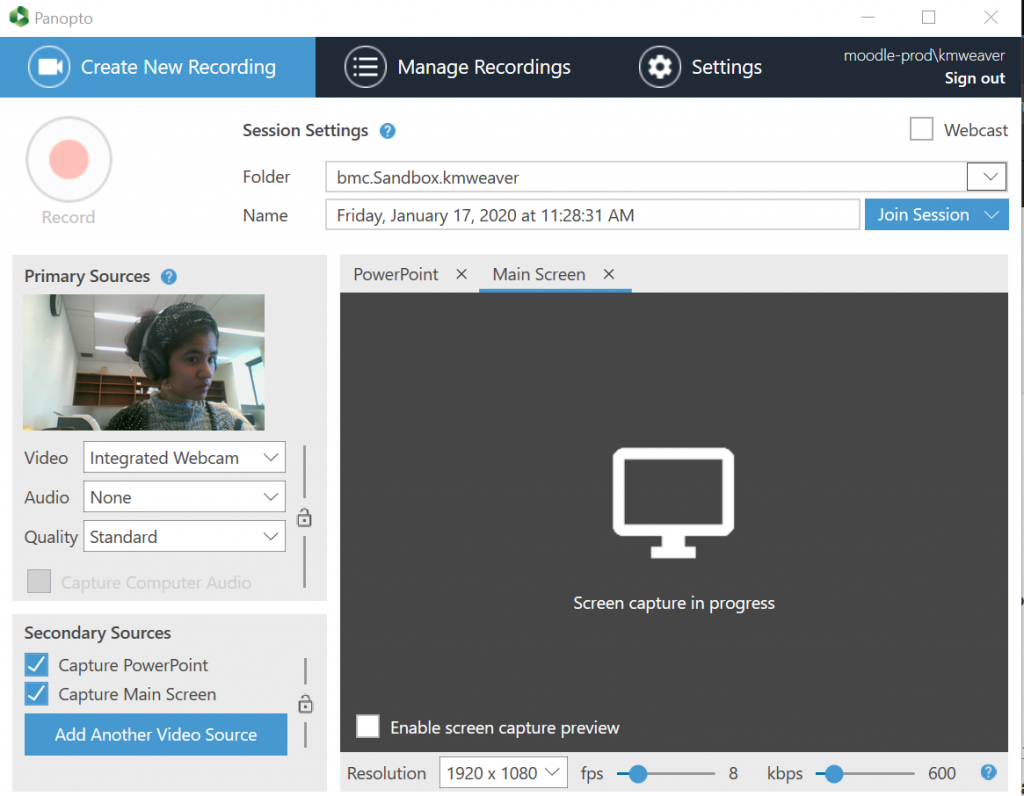
Task: Close the Main Screen tab
Action: tap(609, 274)
